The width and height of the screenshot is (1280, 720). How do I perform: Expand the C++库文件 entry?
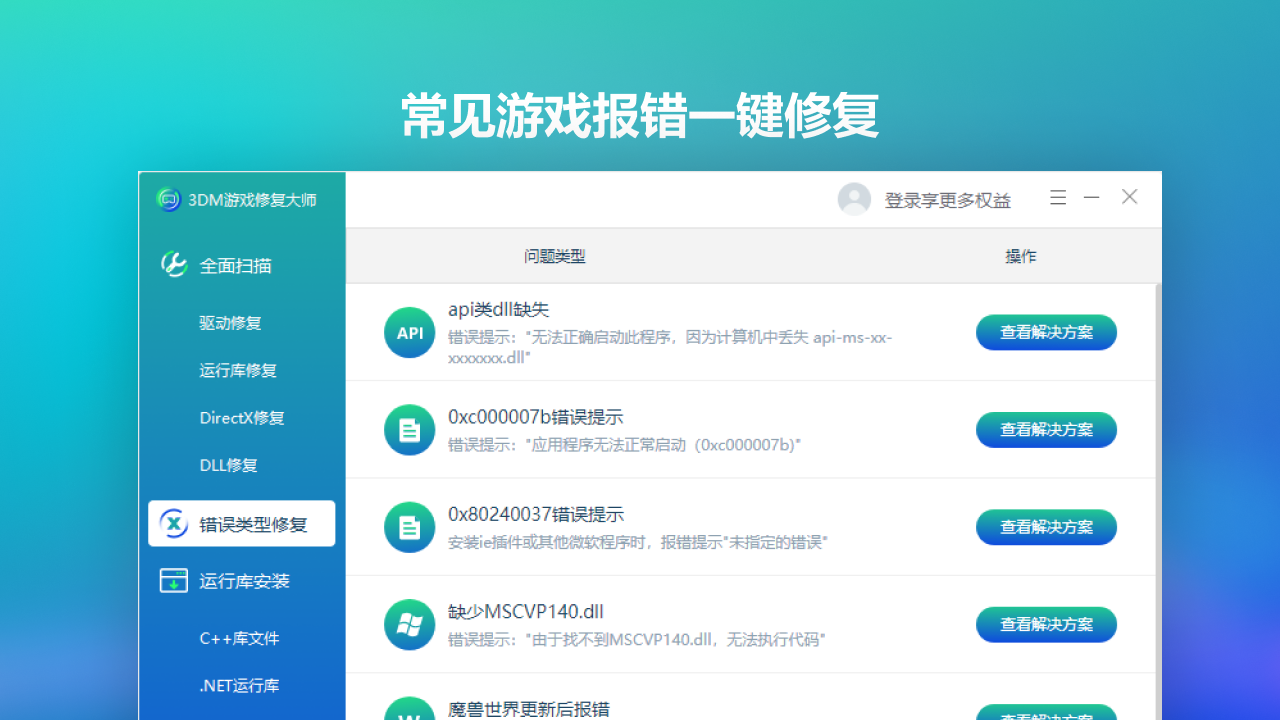[241, 638]
